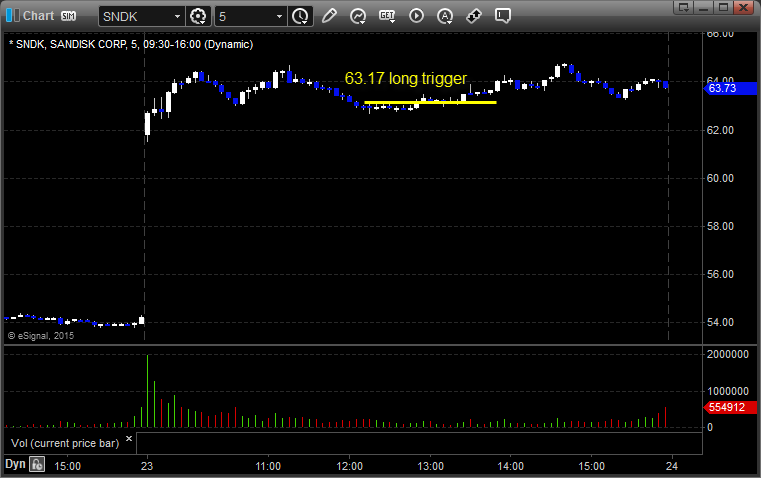Click the SNDK, SANDISK CORP chart title
This screenshot has height=478, width=761.
tap(131, 44)
